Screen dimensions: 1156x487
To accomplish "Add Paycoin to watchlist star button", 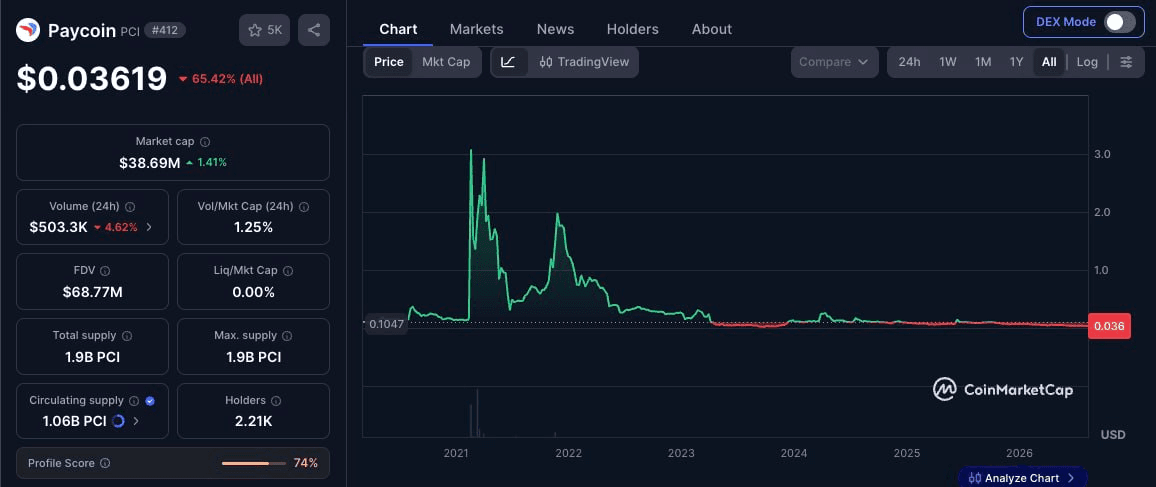I will point(265,30).
